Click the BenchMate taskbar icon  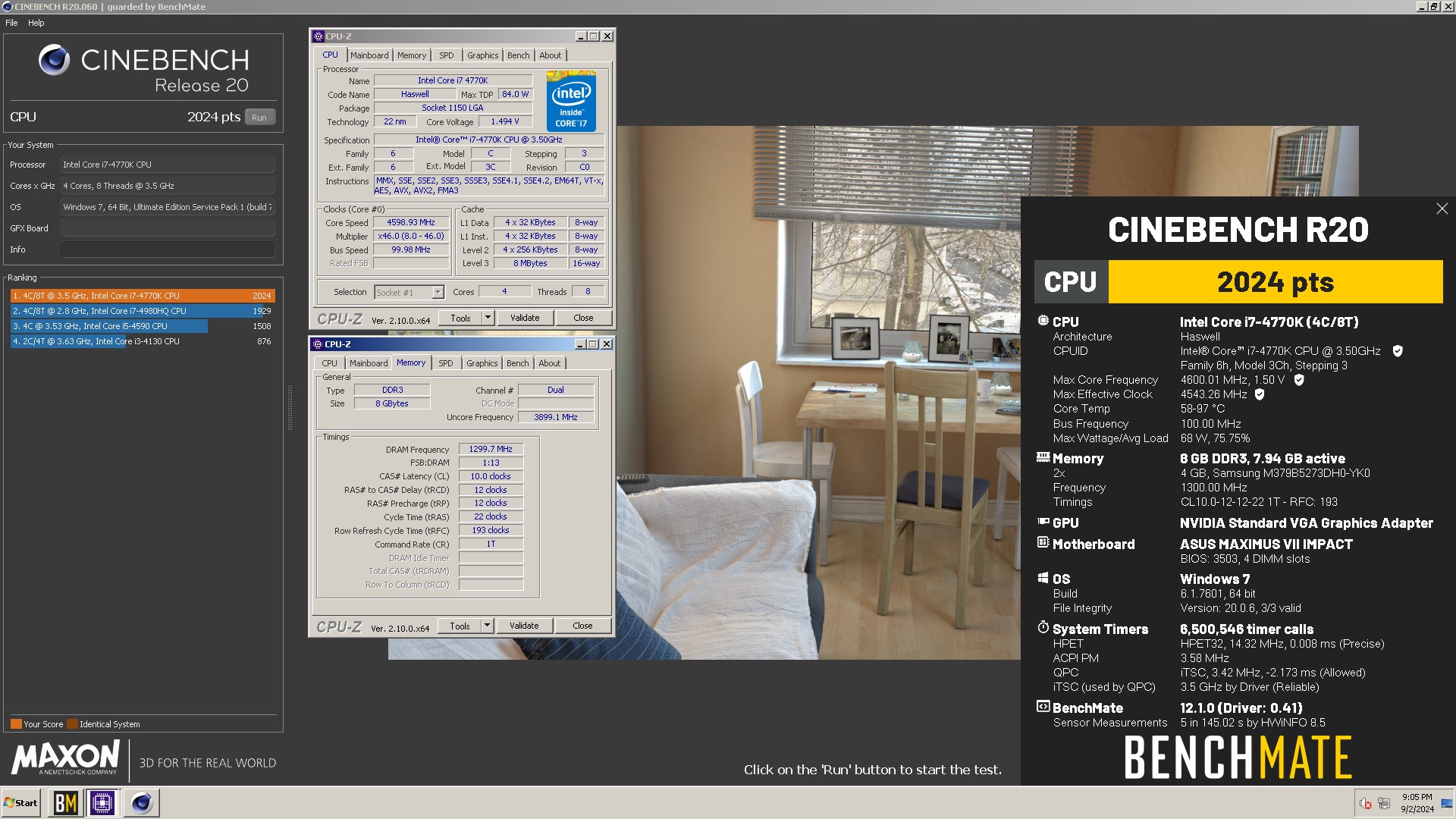tap(65, 802)
